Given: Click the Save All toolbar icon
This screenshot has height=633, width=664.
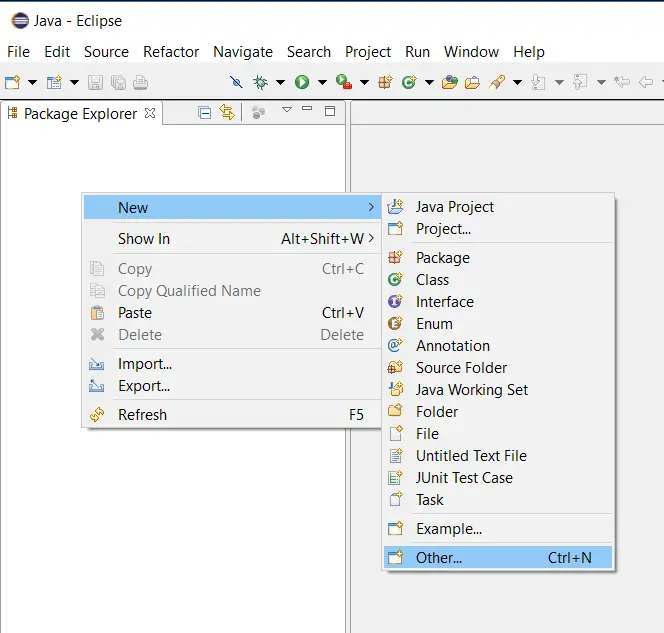Looking at the screenshot, I should click(118, 82).
